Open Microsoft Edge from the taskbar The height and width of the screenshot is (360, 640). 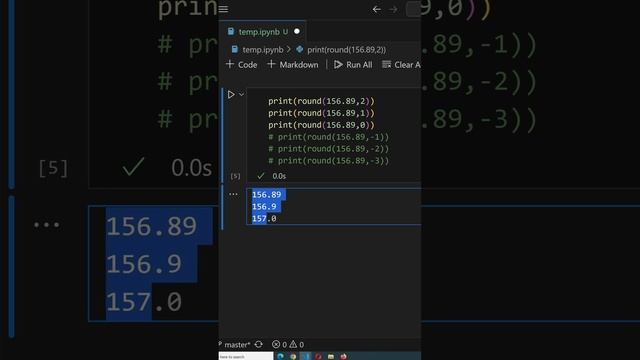pos(280,356)
